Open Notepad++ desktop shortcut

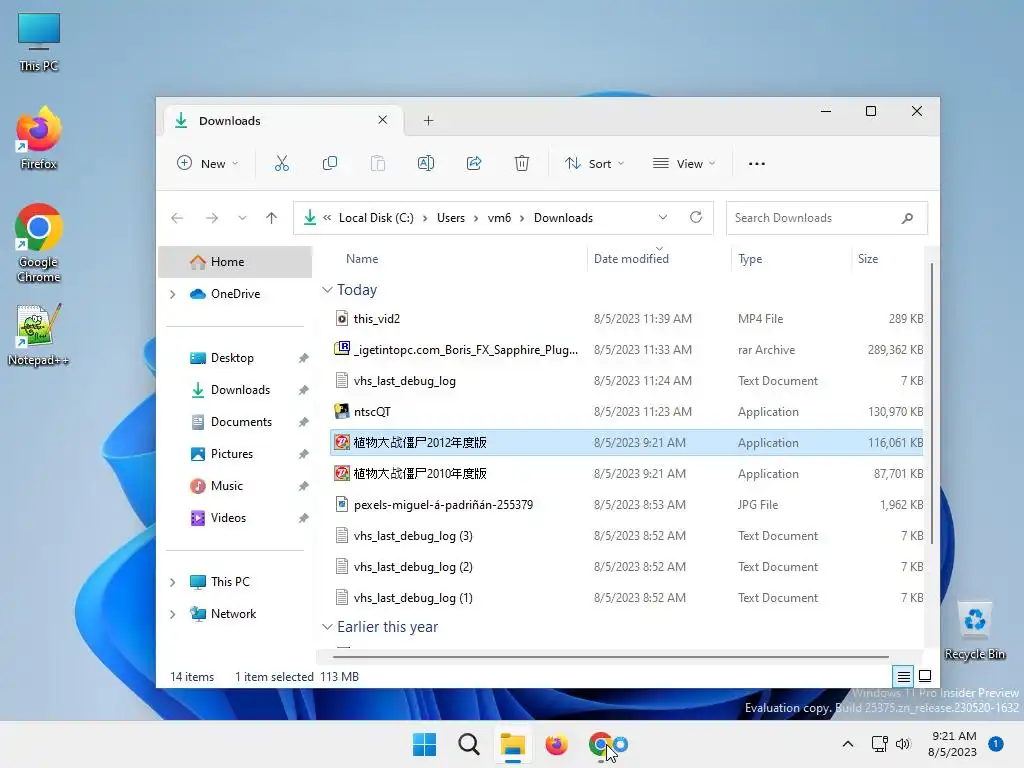(x=39, y=335)
